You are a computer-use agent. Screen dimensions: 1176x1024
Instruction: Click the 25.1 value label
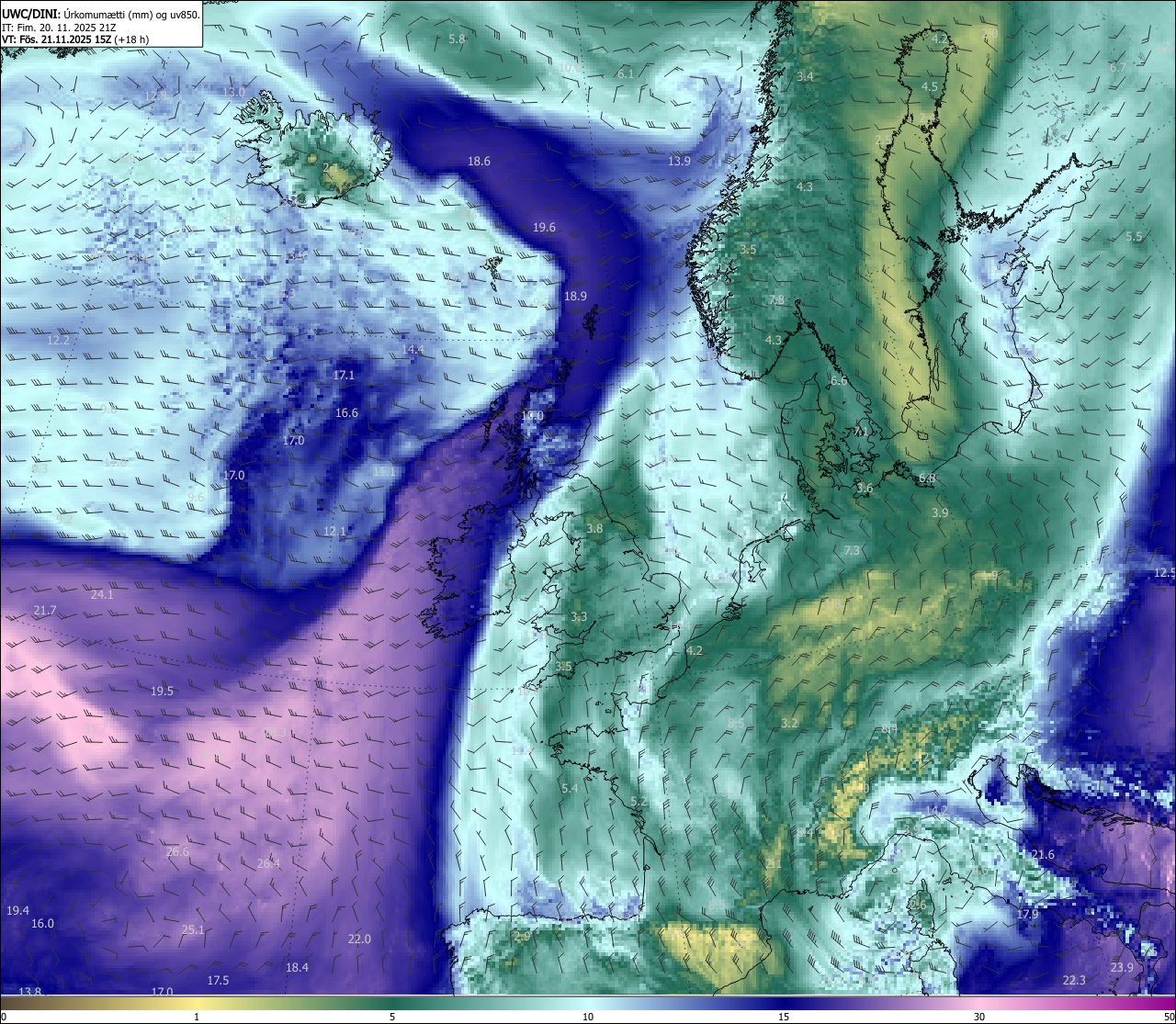(193, 929)
